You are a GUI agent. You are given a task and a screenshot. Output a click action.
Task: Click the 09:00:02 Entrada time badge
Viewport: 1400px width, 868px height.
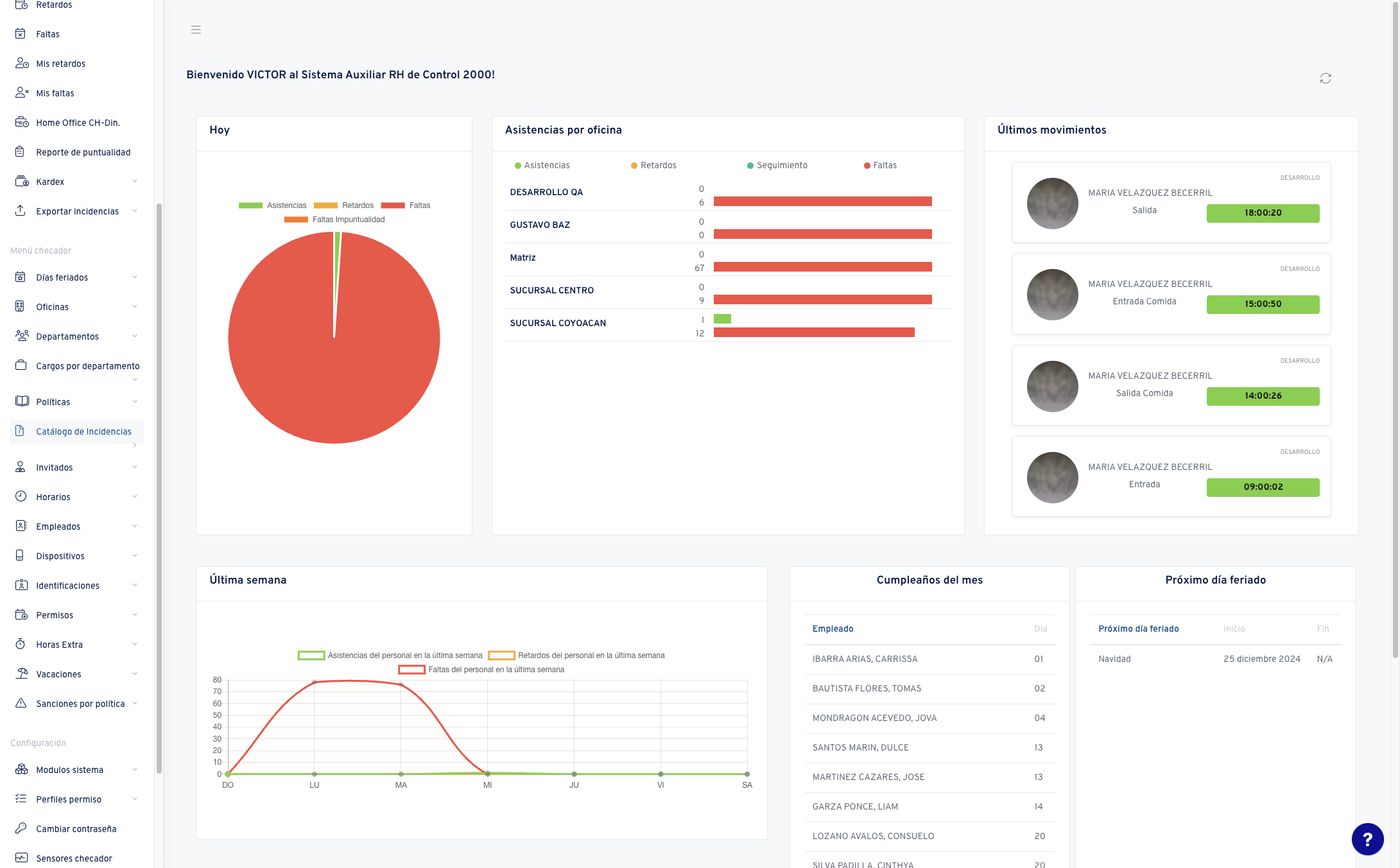[x=1263, y=487]
